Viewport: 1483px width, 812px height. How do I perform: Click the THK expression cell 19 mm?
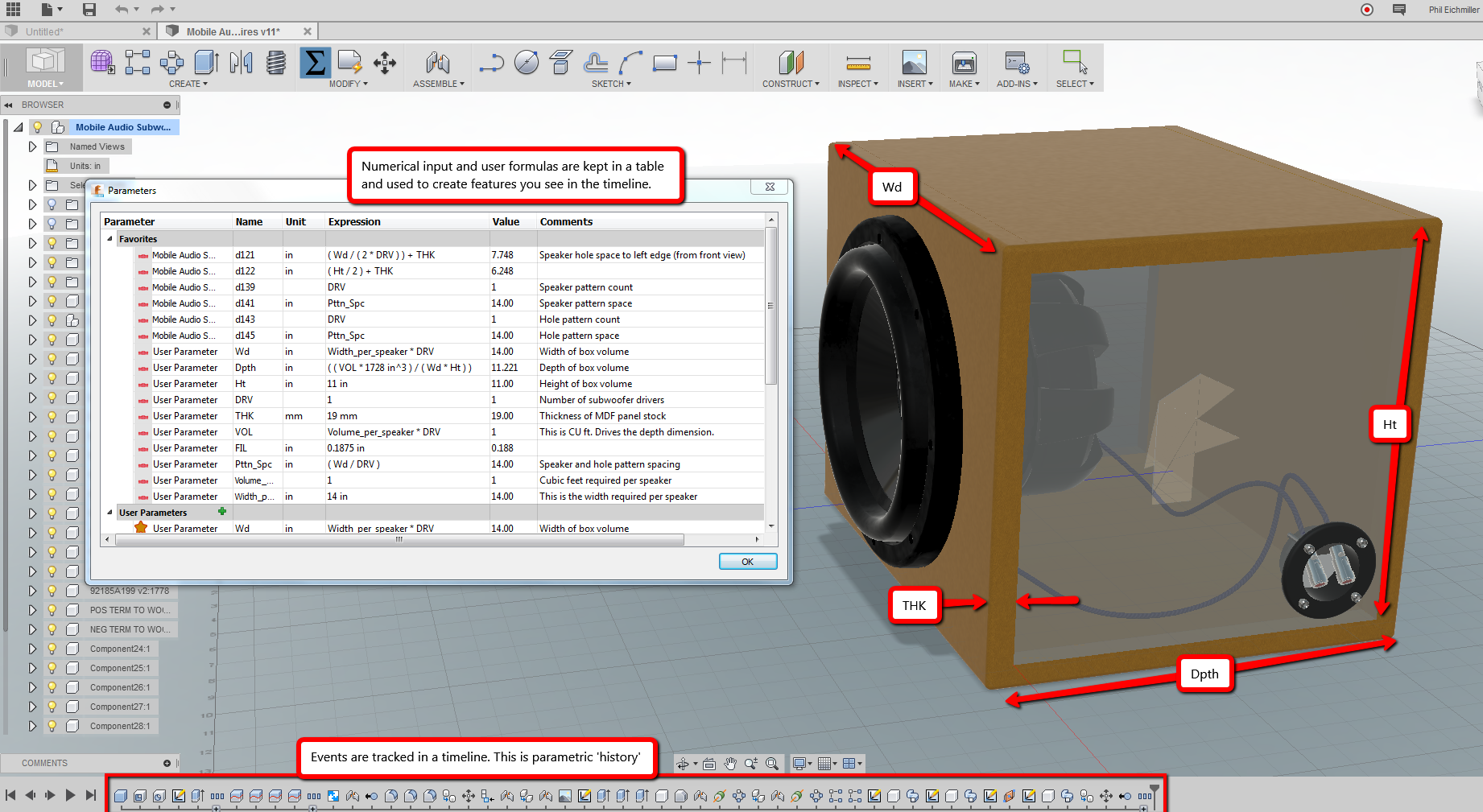point(407,416)
